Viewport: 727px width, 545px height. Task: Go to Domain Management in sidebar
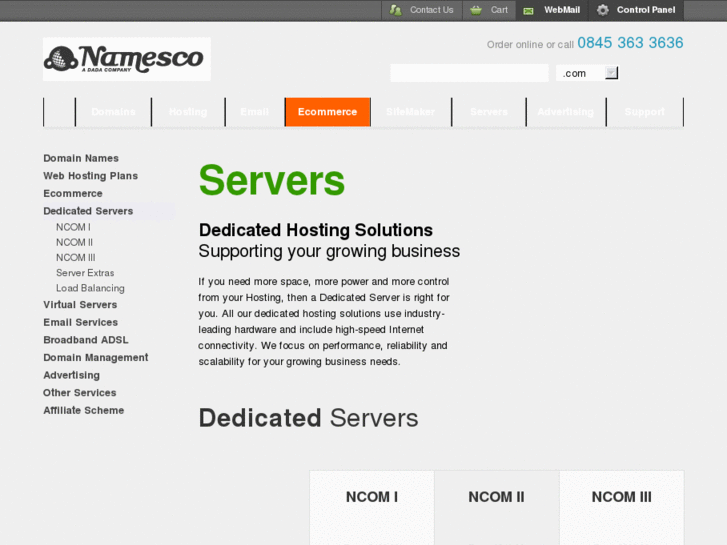pos(96,358)
